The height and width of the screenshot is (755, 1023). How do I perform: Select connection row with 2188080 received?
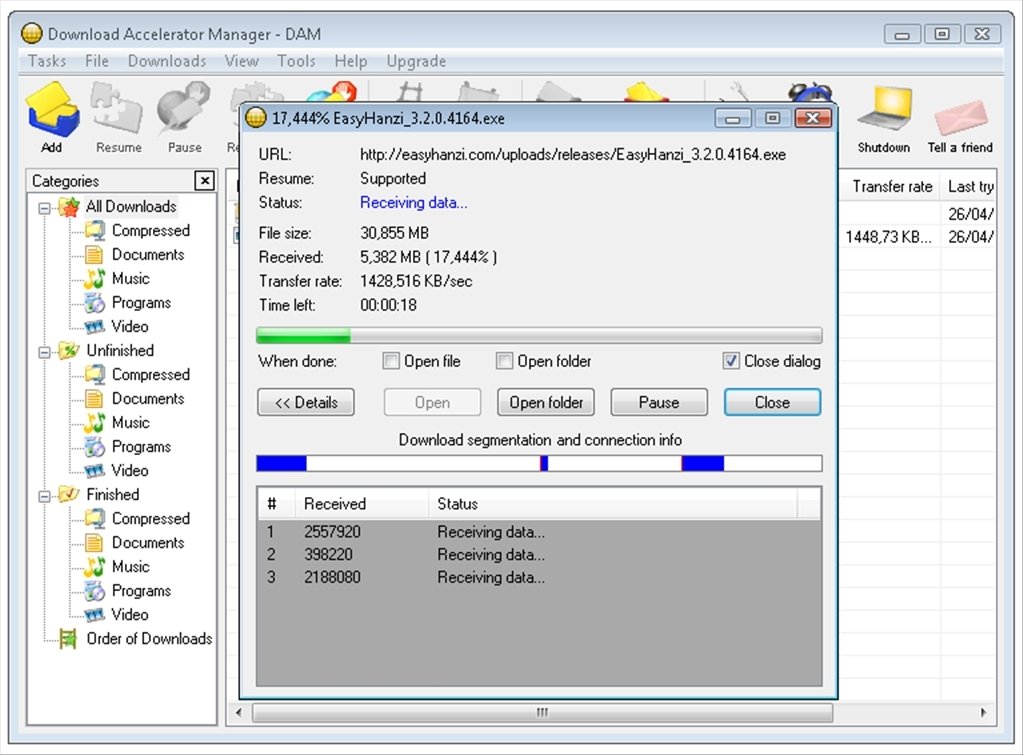tap(539, 578)
